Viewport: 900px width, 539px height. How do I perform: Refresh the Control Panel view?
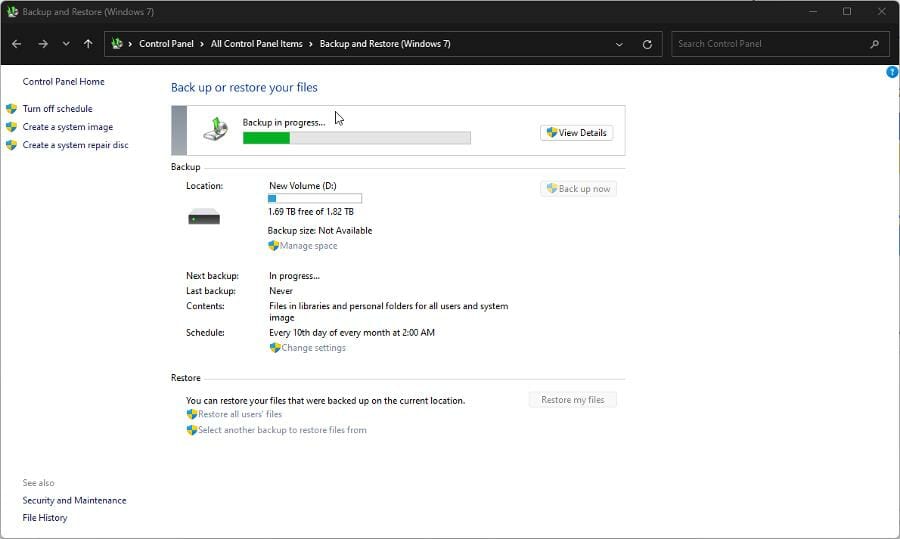pos(647,44)
